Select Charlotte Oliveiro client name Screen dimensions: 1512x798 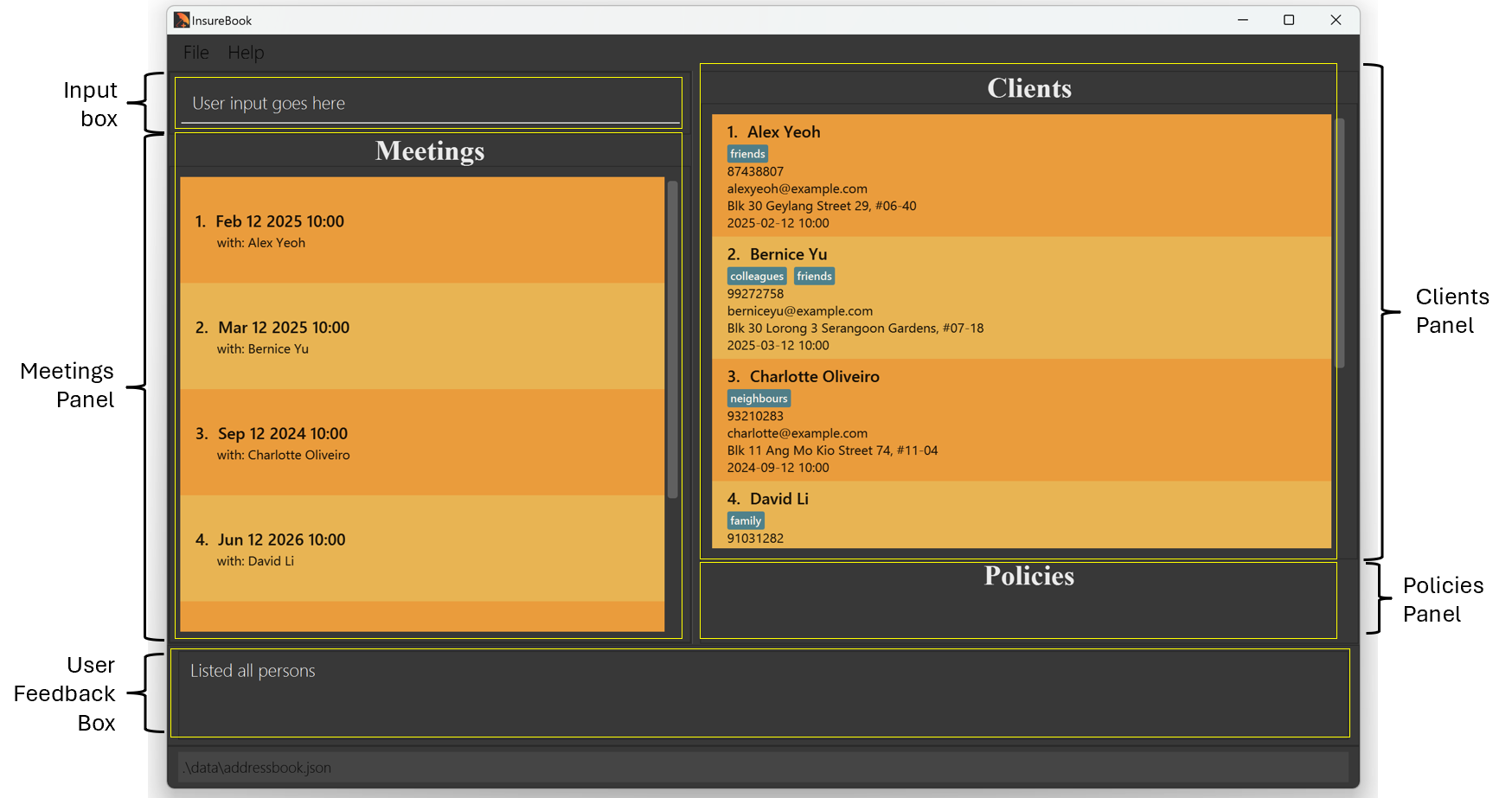814,377
